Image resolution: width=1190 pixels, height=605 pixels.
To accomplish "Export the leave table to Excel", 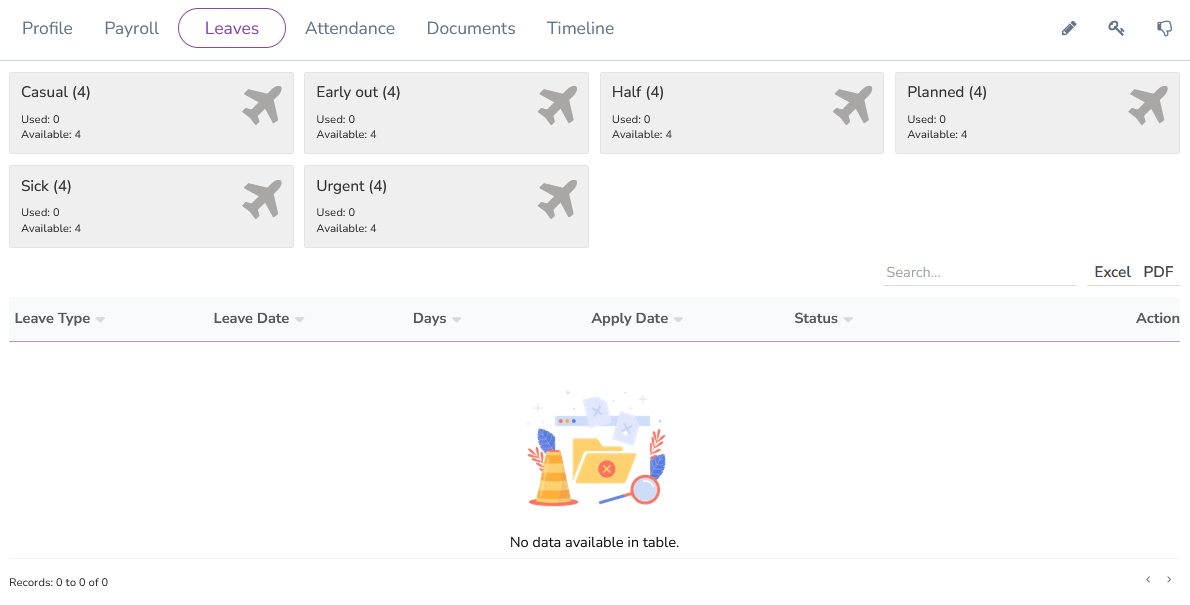I will [x=1112, y=271].
